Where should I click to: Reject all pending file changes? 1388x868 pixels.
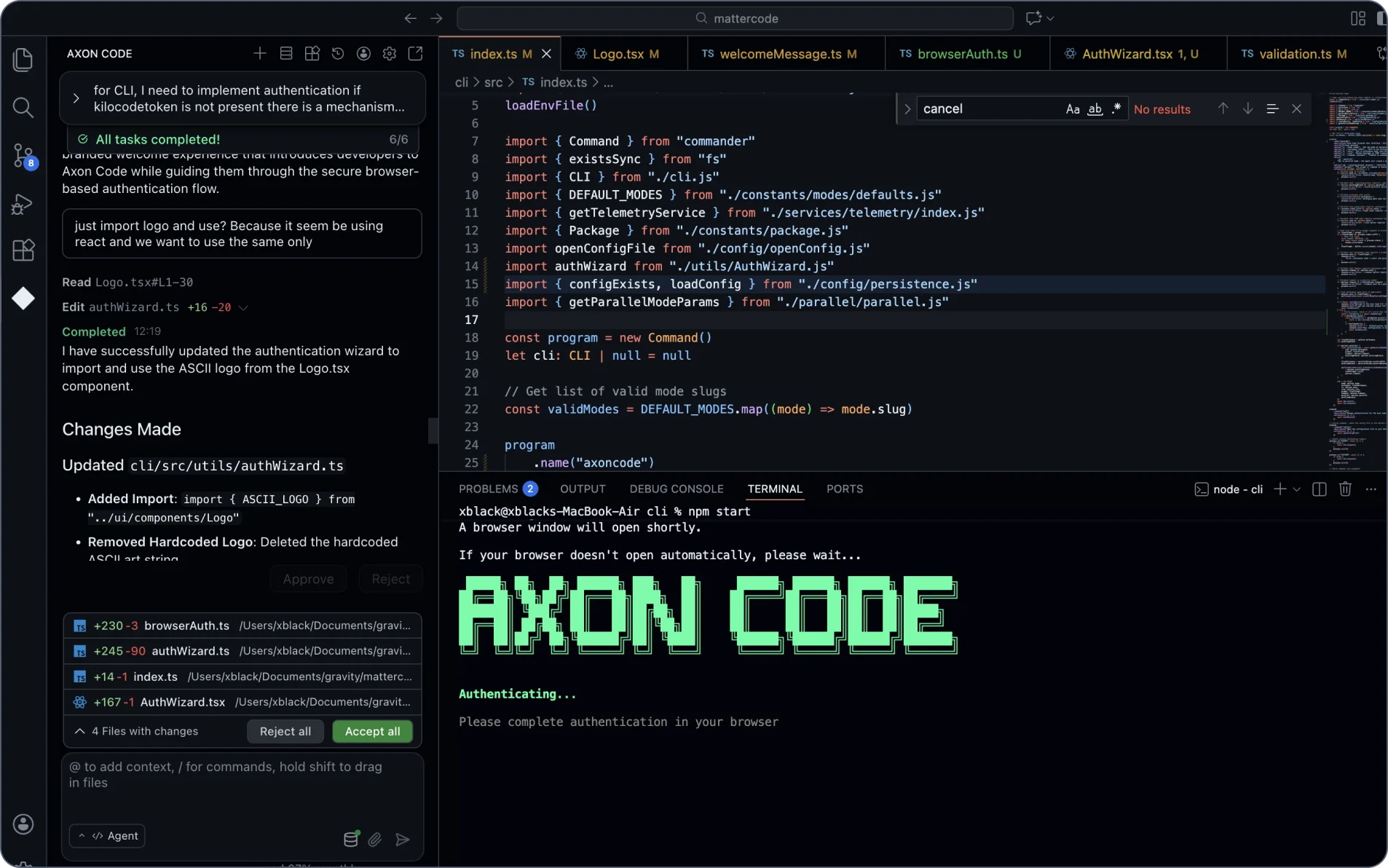[285, 731]
